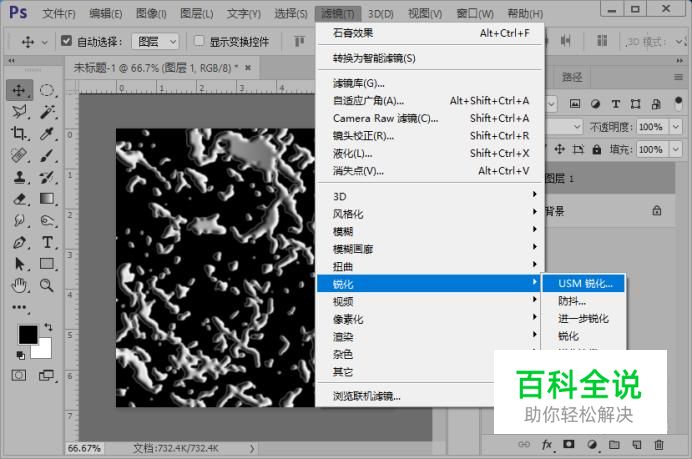Expand the 风格化 submenu
The height and width of the screenshot is (459, 692).
[x=430, y=214]
